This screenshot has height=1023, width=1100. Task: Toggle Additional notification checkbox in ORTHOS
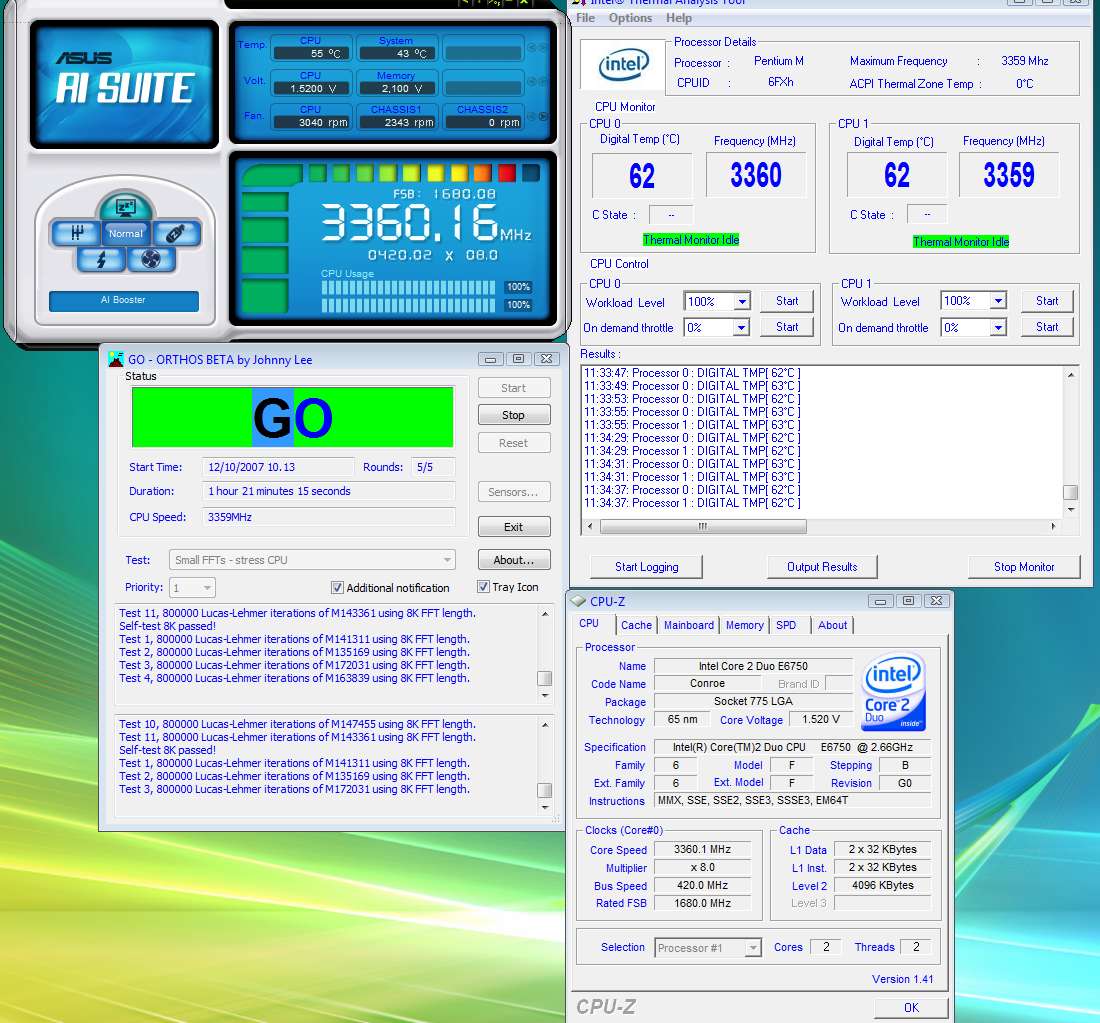point(337,587)
